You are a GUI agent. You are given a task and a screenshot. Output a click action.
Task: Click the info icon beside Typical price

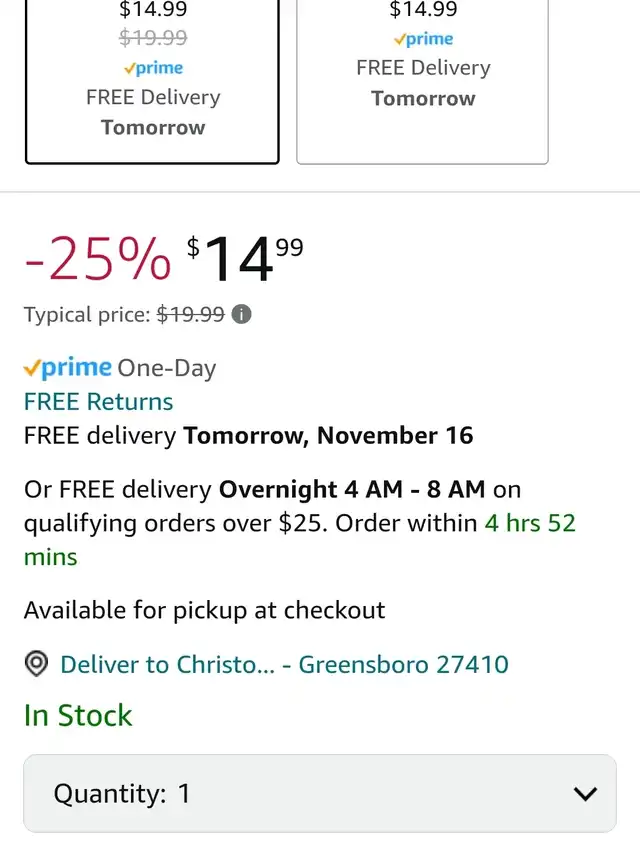(x=241, y=314)
